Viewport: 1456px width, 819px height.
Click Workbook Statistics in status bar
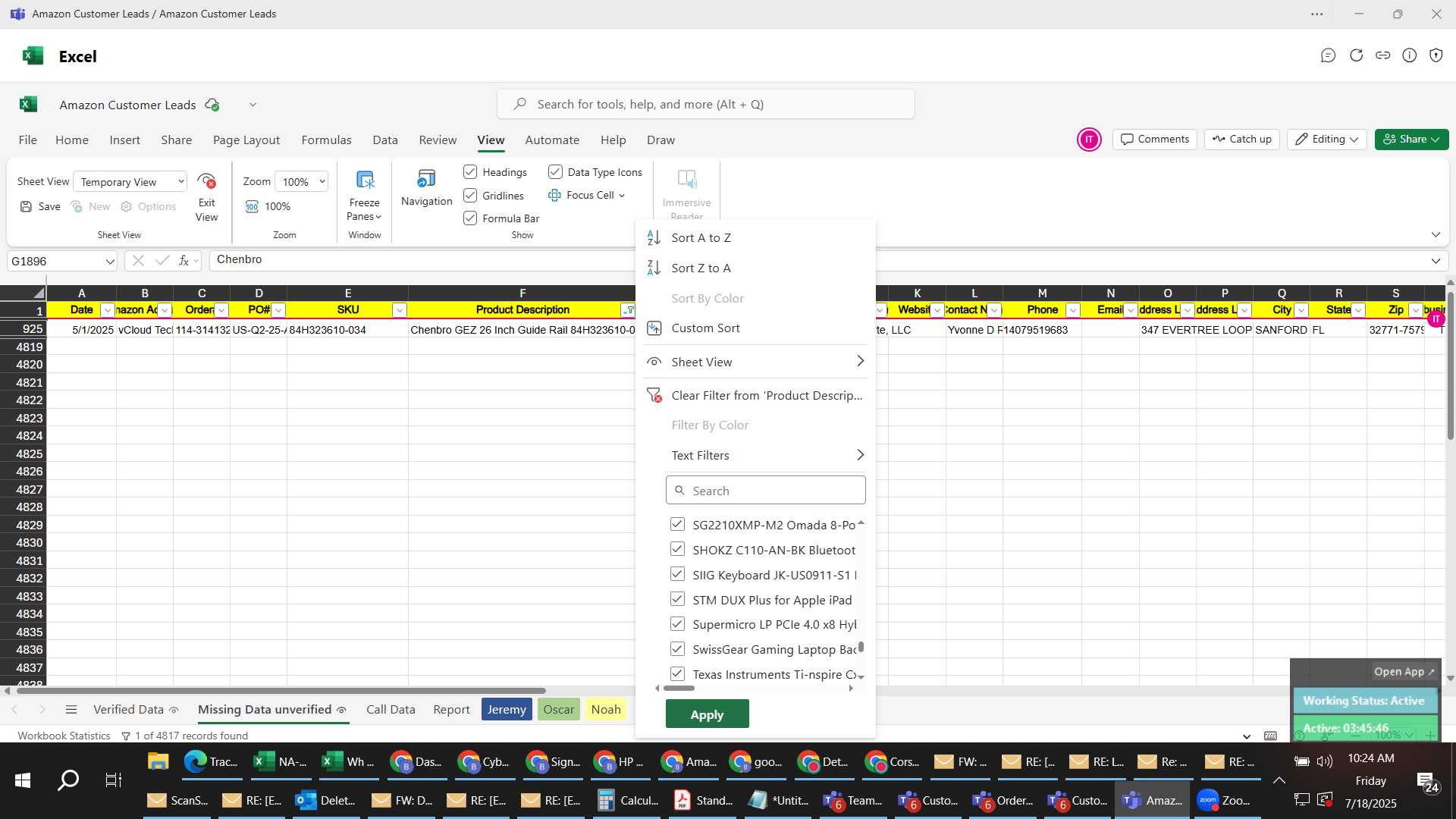click(64, 736)
